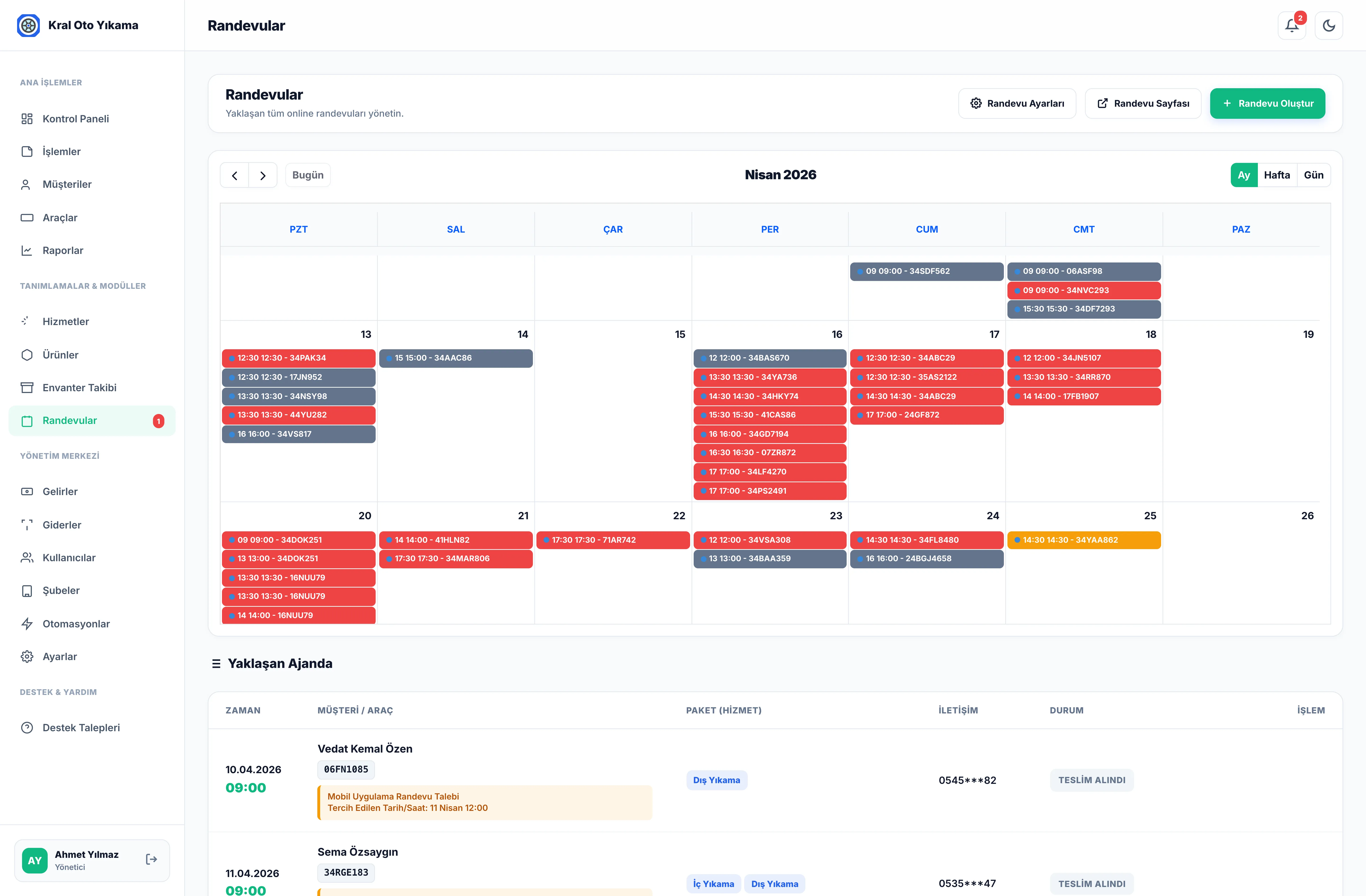Screen dimensions: 1366x896
Task: Click the Giderler sidebar icon
Action: [27, 525]
